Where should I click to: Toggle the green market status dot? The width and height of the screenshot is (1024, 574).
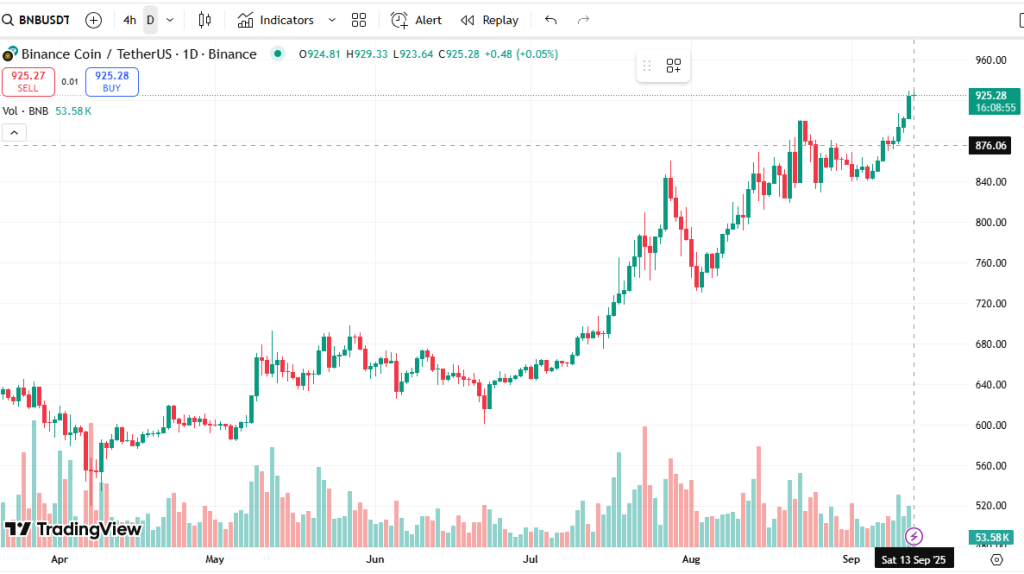click(277, 54)
